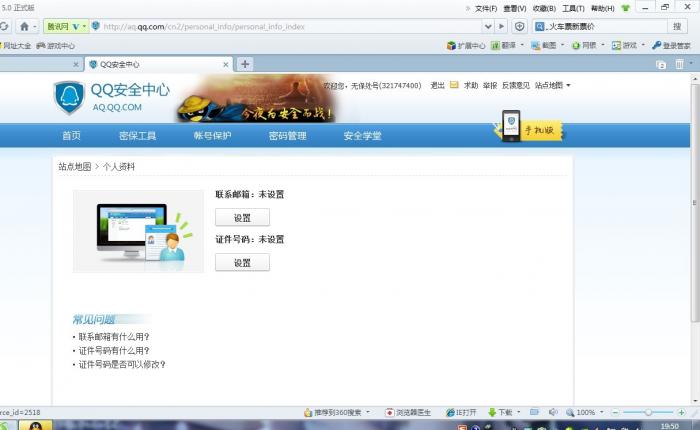Open the 文件(F) menu
The image size is (700, 430).
[x=486, y=8]
